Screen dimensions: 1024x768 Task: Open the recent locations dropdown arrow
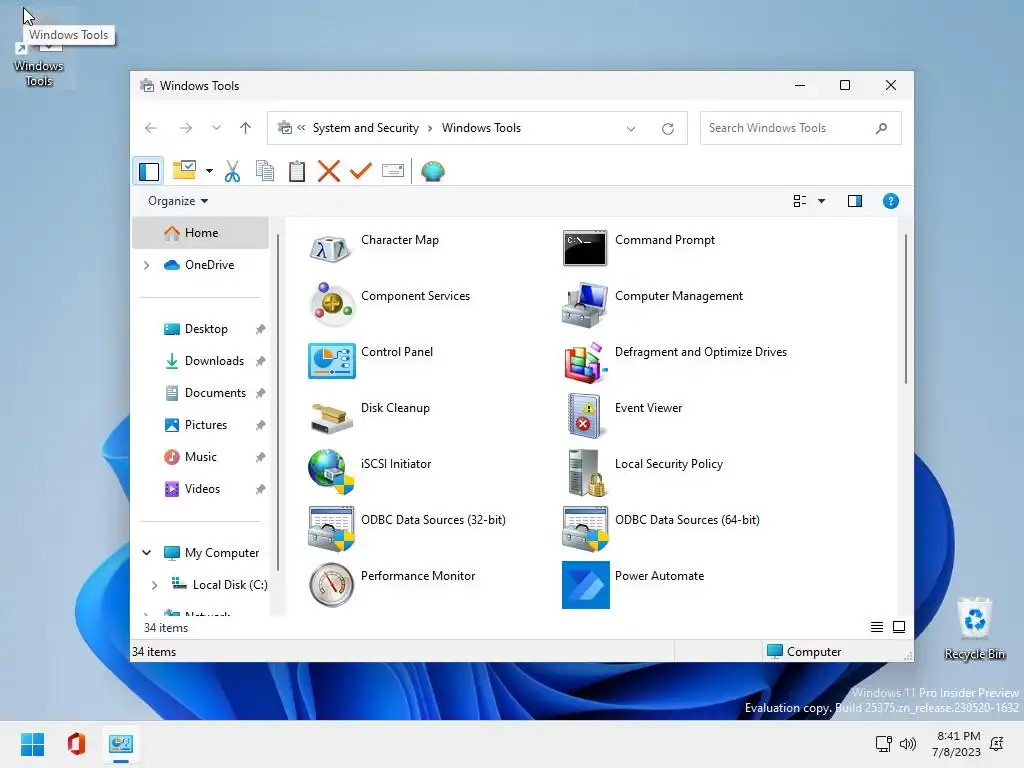tap(216, 128)
